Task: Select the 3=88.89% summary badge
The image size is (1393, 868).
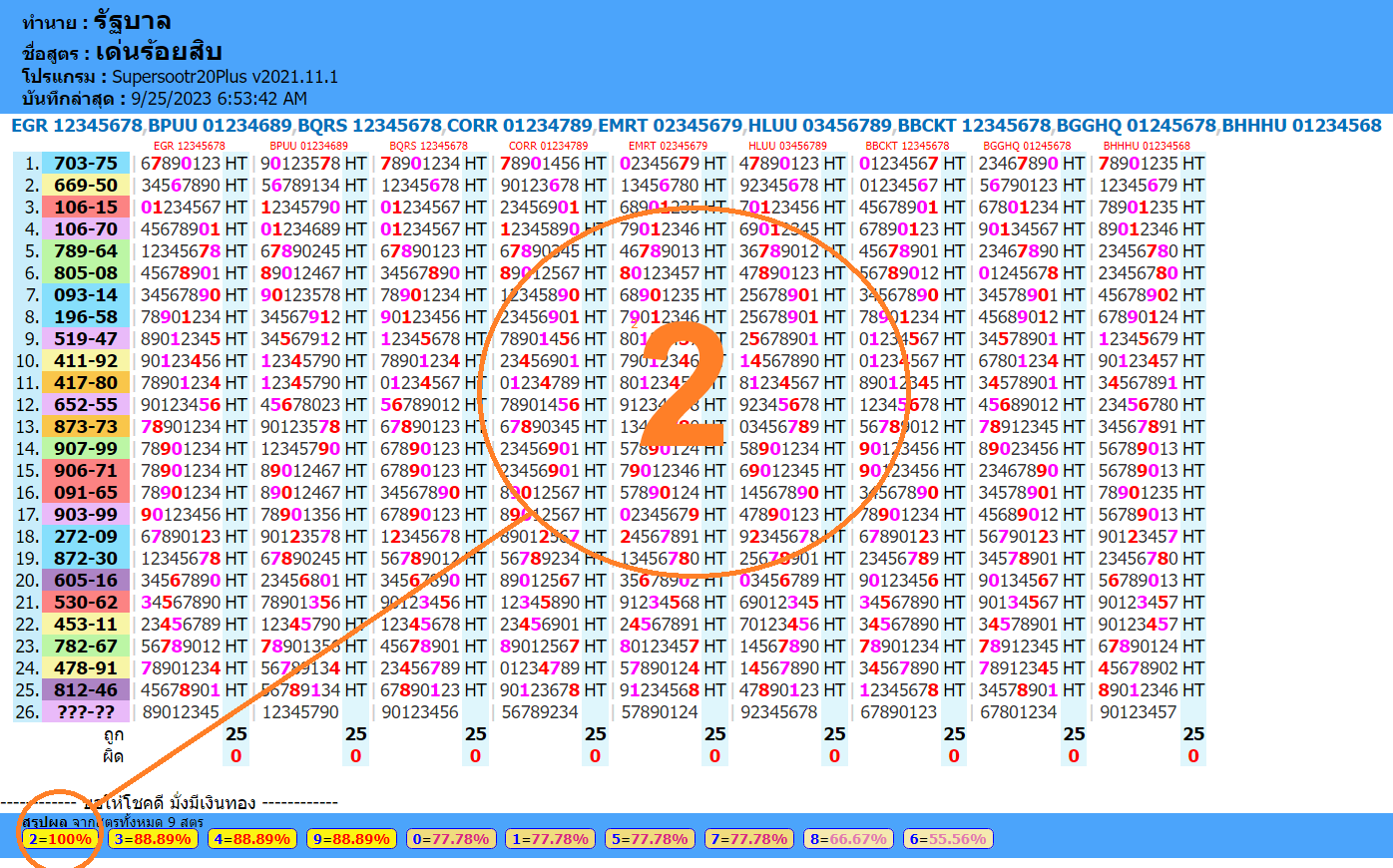Action: [x=152, y=839]
